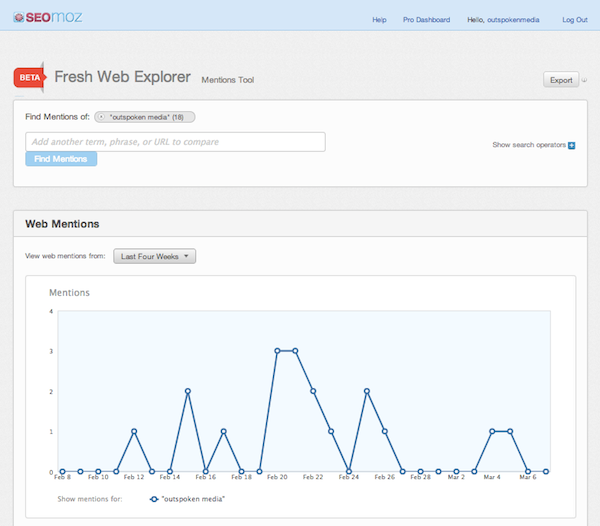Select the Mar 4 data point at 1 mention
The width and height of the screenshot is (600, 526).
click(x=492, y=432)
